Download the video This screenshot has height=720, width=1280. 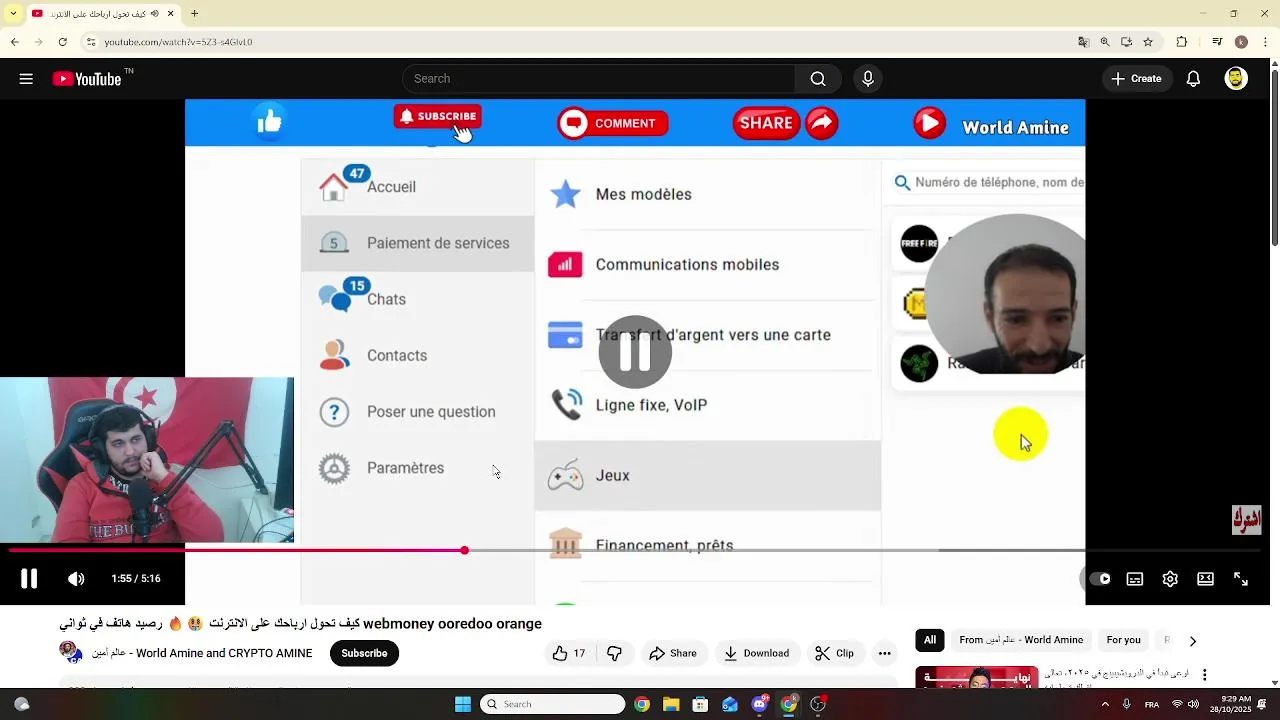pos(756,653)
